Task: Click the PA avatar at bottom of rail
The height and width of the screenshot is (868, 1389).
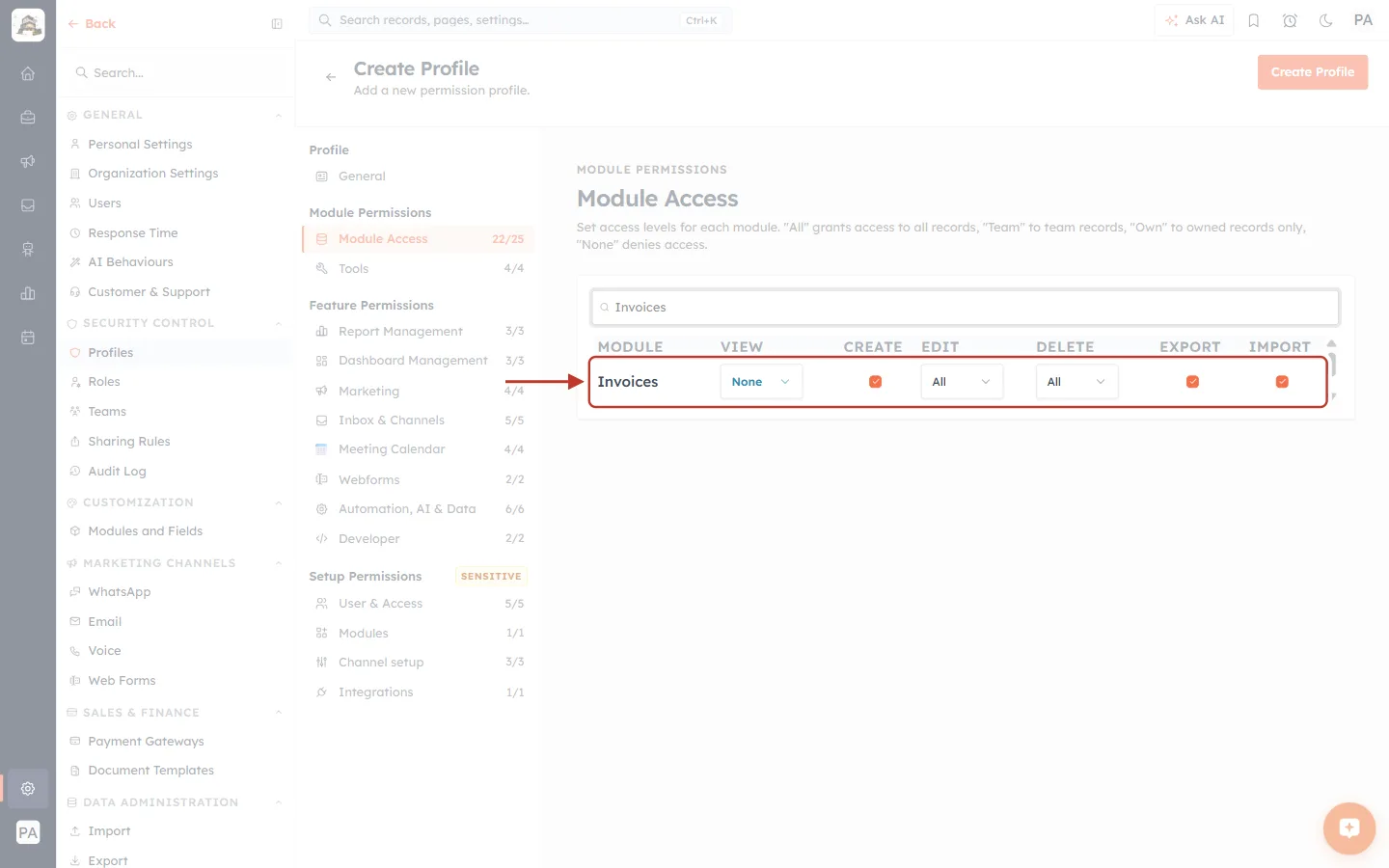Action: [28, 832]
